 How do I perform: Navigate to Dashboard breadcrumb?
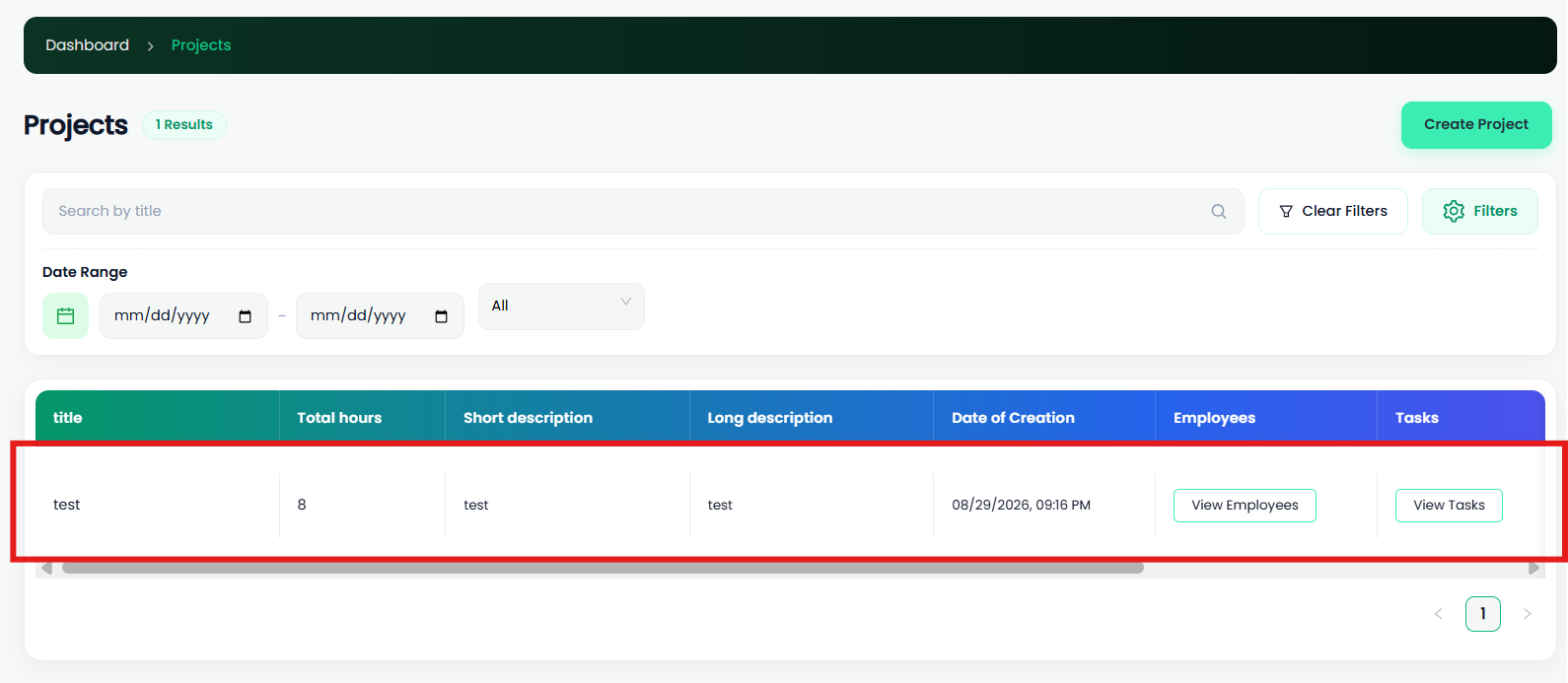pyautogui.click(x=88, y=45)
